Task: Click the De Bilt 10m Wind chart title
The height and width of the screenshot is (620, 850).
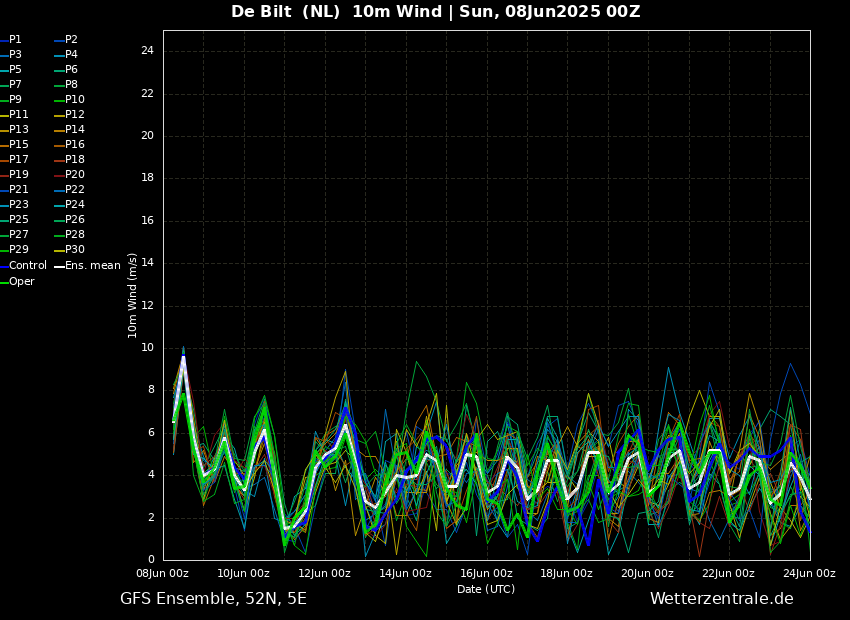Action: [x=435, y=12]
